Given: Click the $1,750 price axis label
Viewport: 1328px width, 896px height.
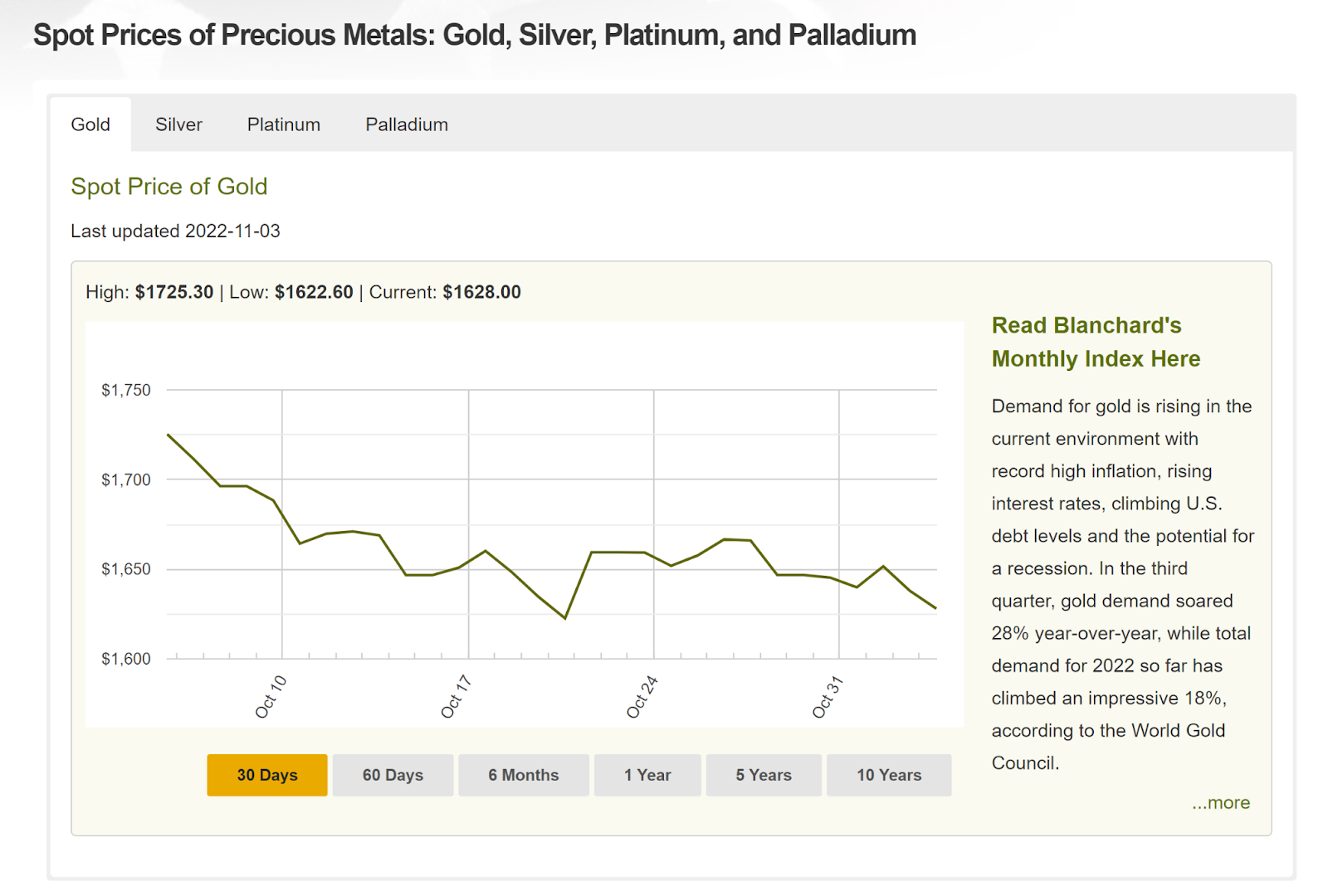Looking at the screenshot, I should [126, 390].
